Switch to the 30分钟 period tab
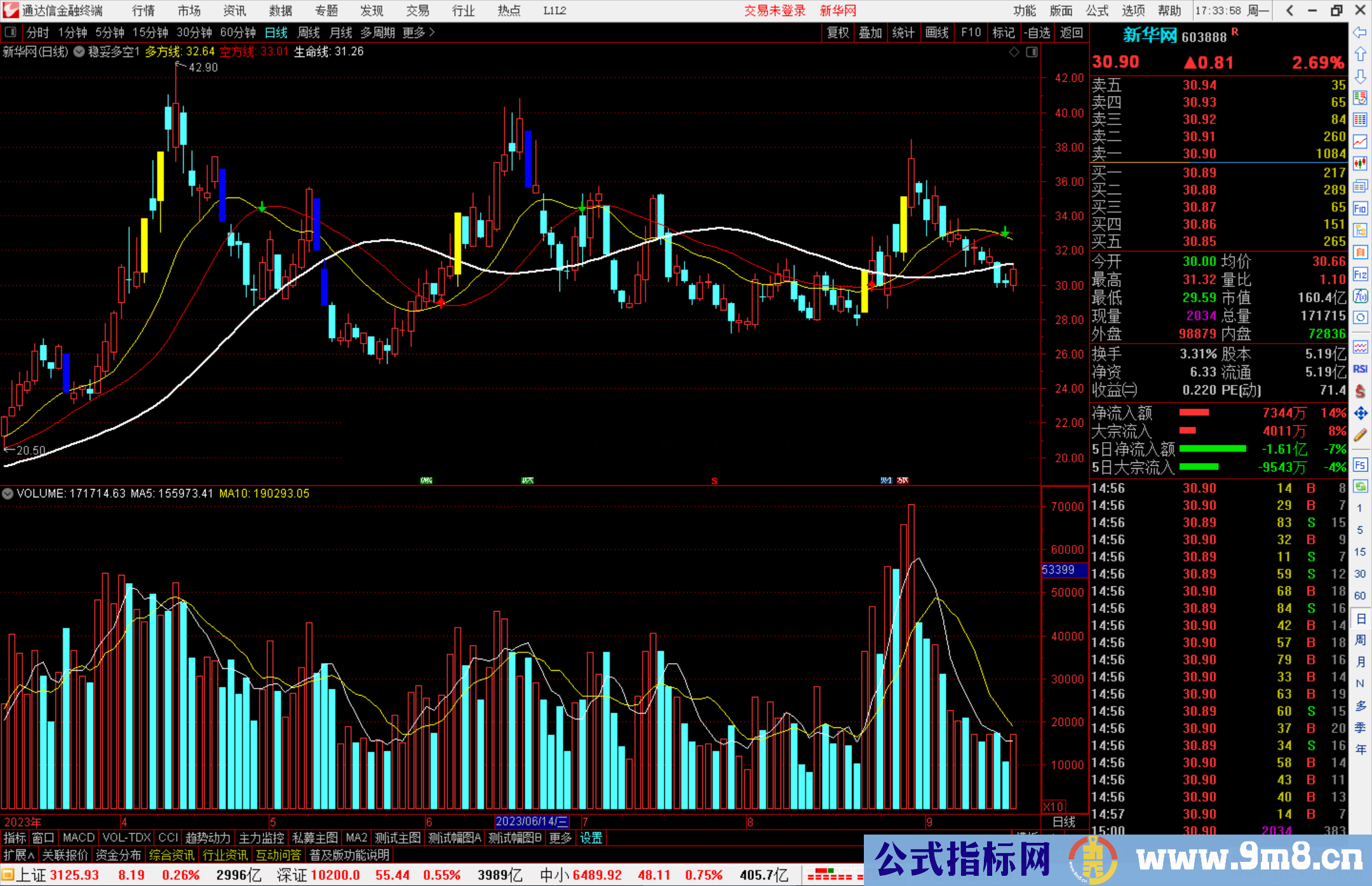The height and width of the screenshot is (886, 1372). coord(194,32)
